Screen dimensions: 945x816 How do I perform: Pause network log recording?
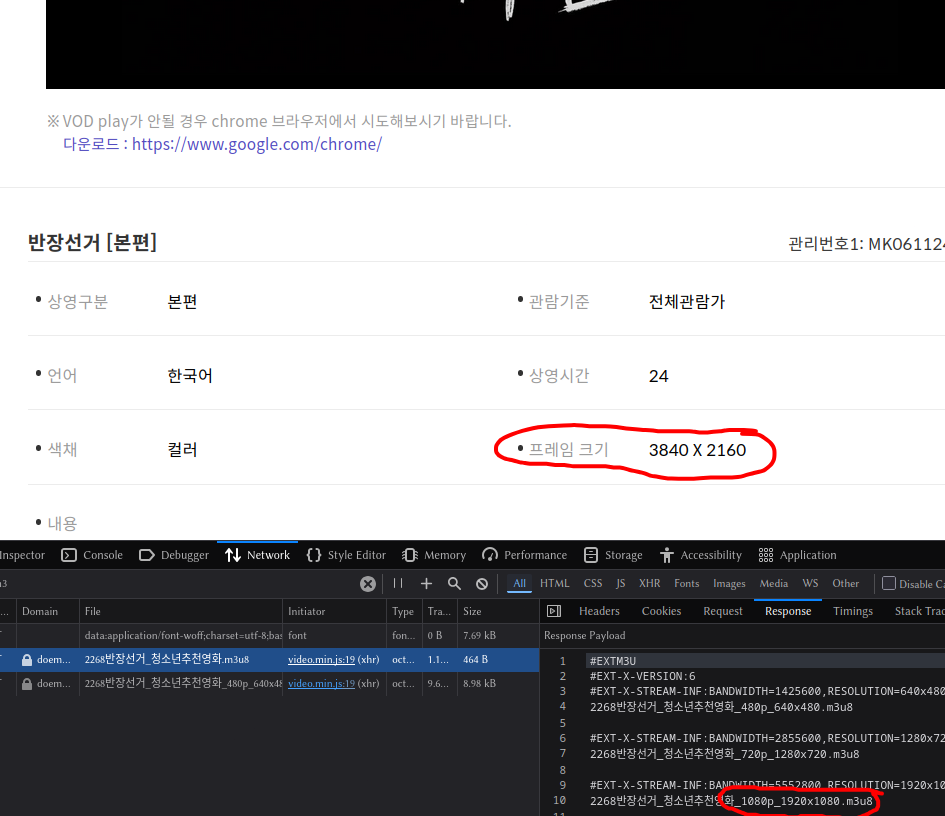(398, 583)
